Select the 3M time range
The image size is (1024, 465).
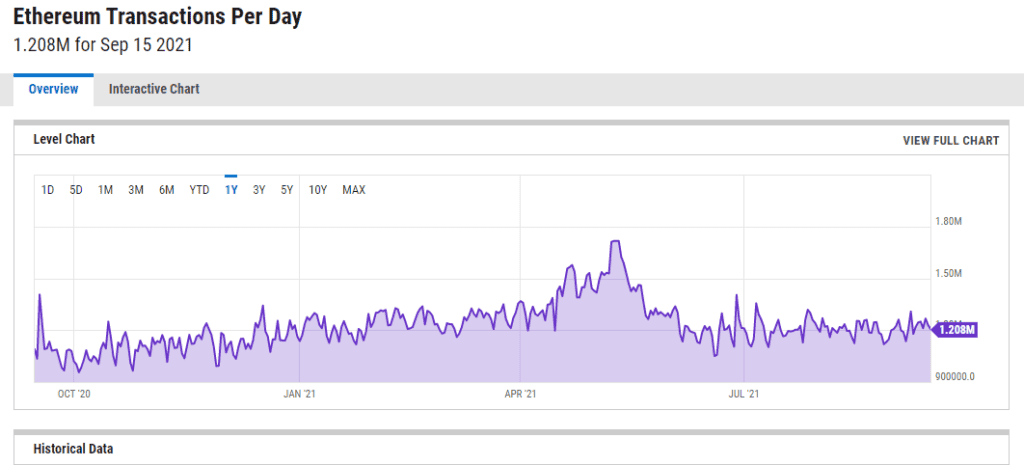135,190
